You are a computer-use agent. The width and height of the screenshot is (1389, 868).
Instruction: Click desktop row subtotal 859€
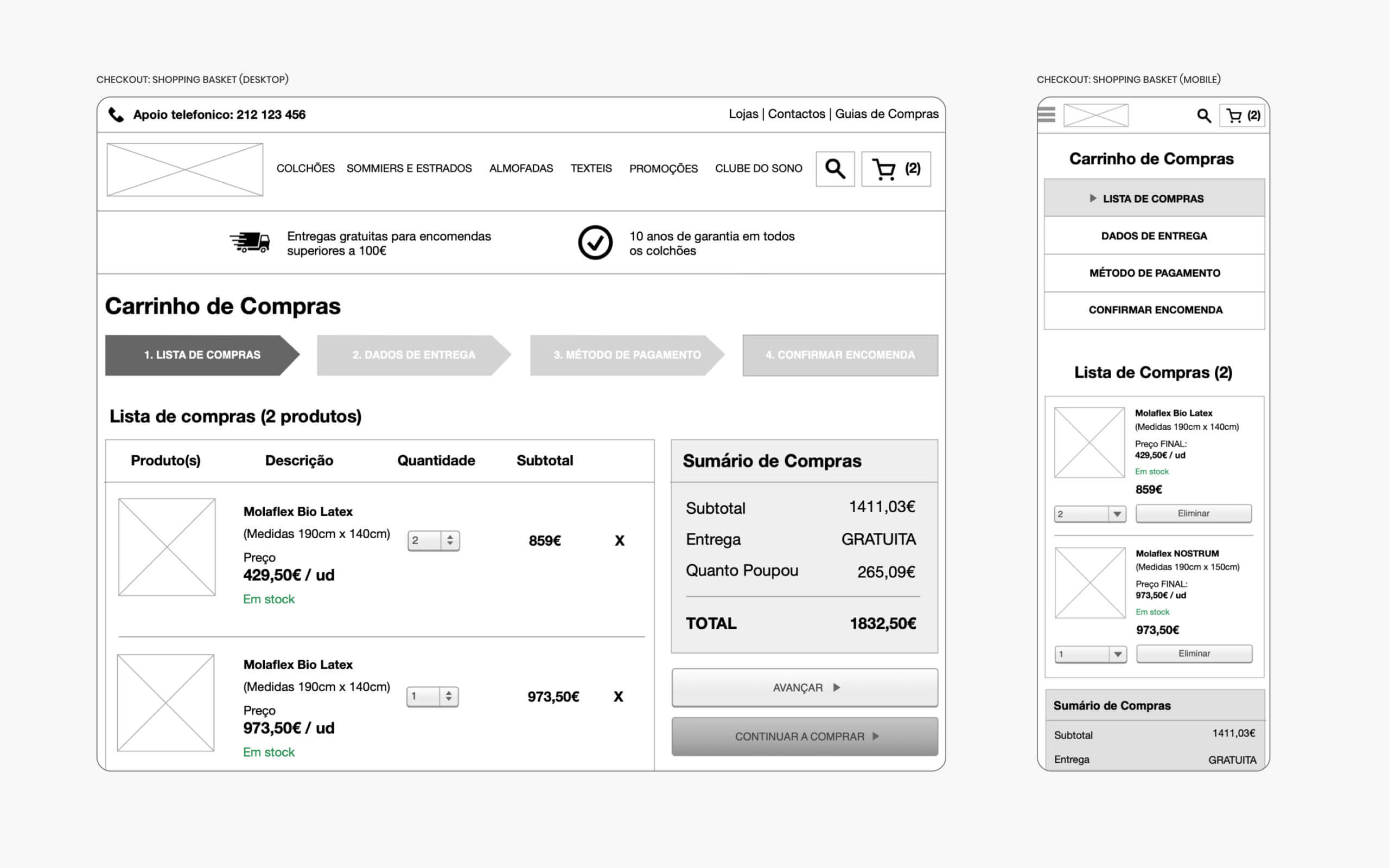click(x=545, y=540)
